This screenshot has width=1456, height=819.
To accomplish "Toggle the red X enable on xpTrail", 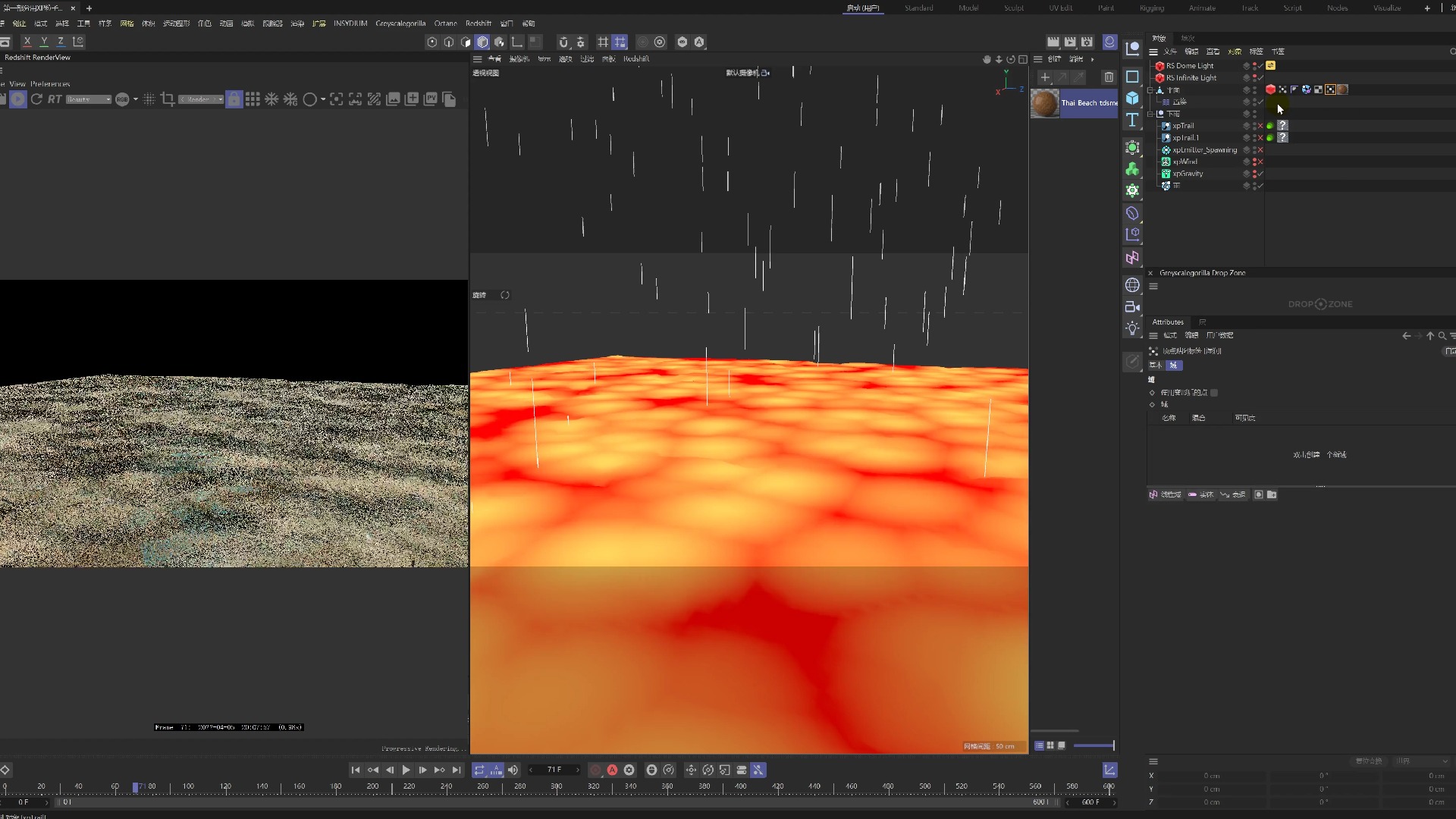I will point(1261,126).
